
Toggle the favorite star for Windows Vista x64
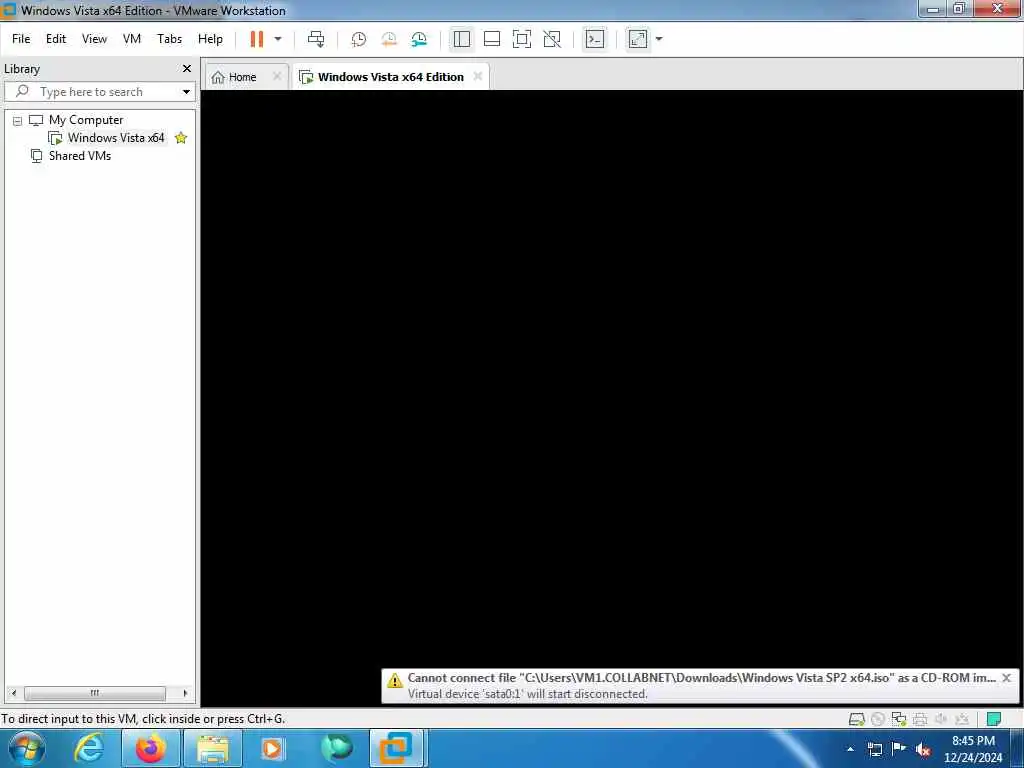click(181, 138)
